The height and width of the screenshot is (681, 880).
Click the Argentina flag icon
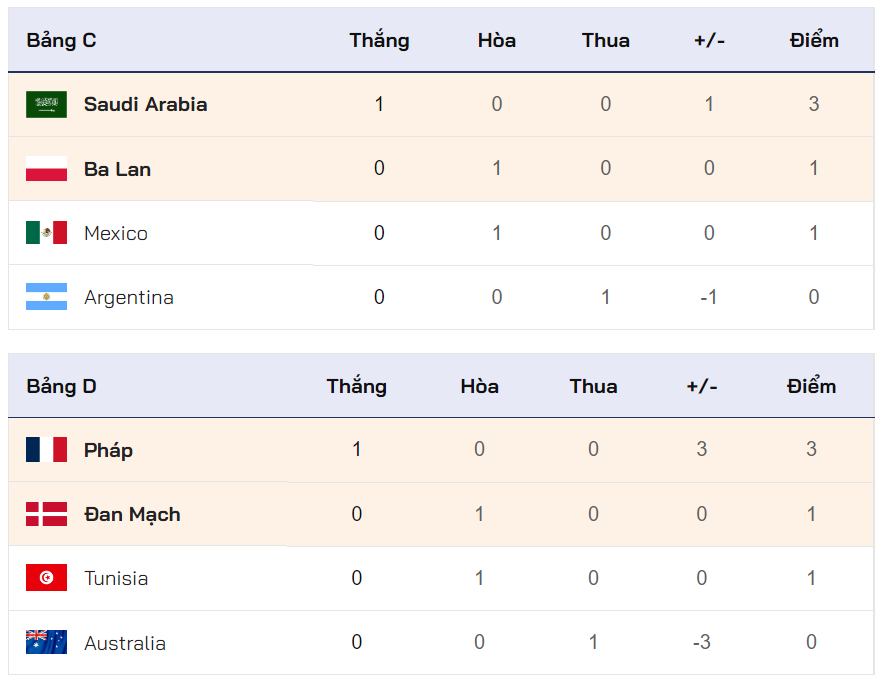[x=46, y=297]
